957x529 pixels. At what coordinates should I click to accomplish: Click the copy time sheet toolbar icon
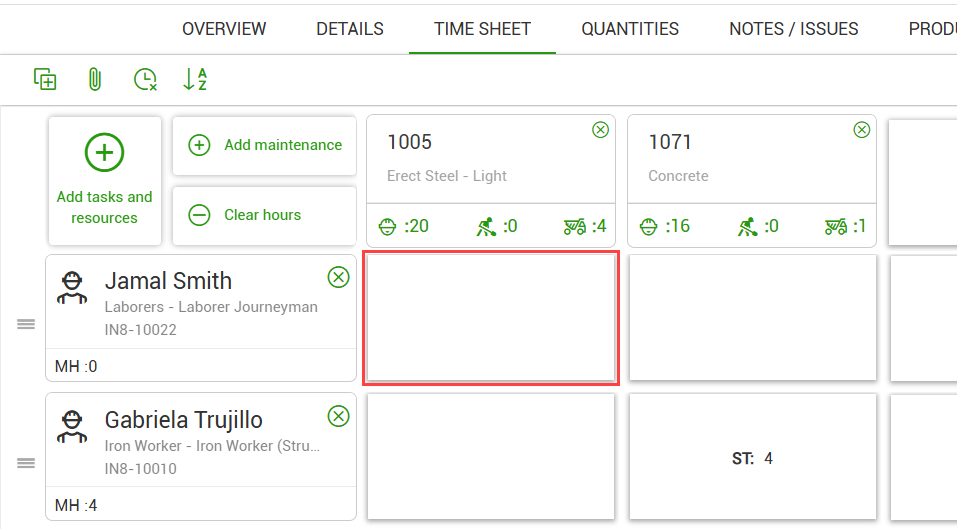click(45, 80)
